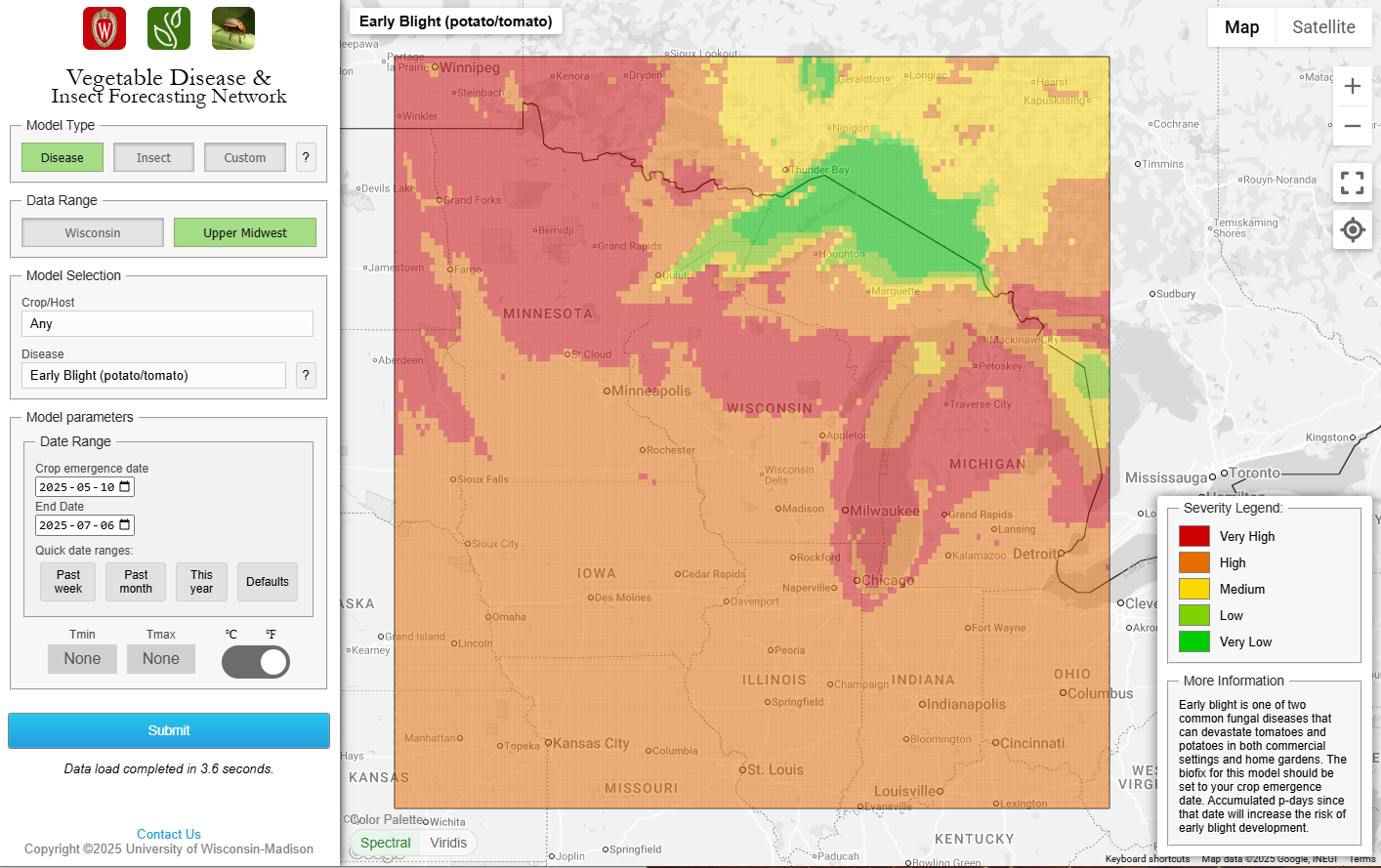1381x868 pixels.
Task: Open the Model Type help button
Action: [306, 157]
